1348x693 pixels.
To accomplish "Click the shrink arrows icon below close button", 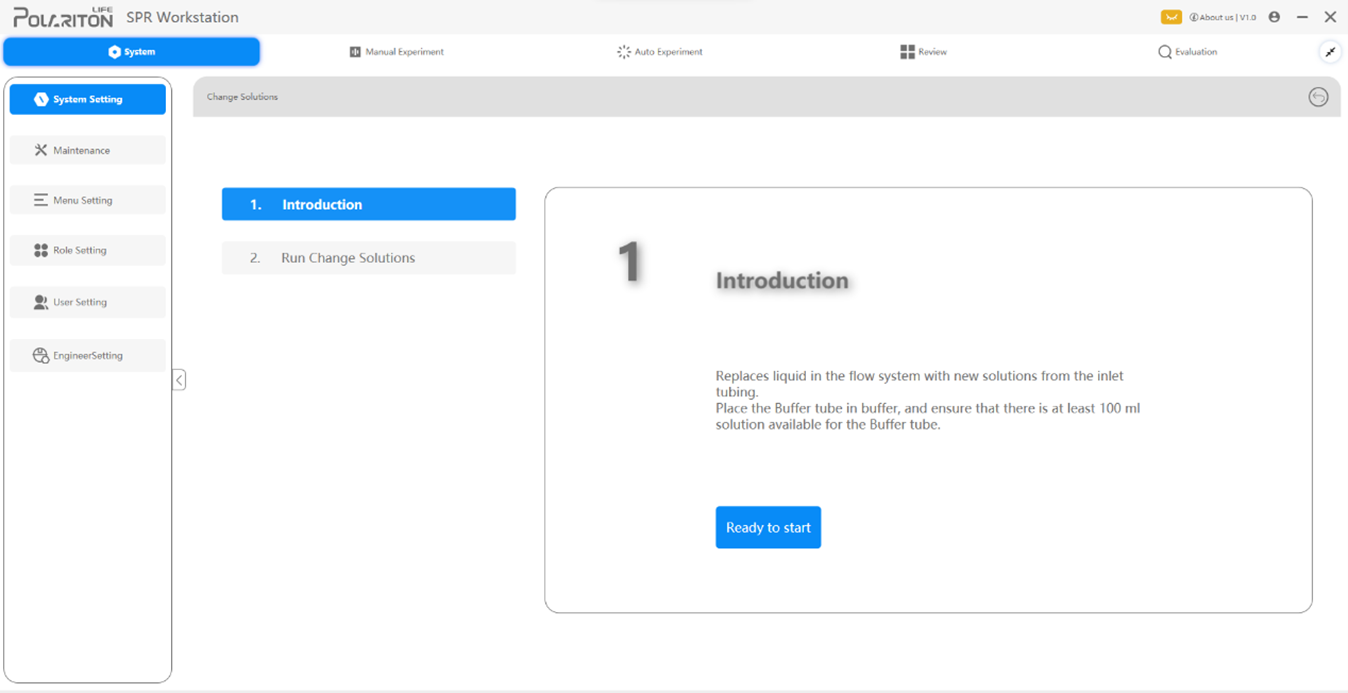I will point(1330,52).
